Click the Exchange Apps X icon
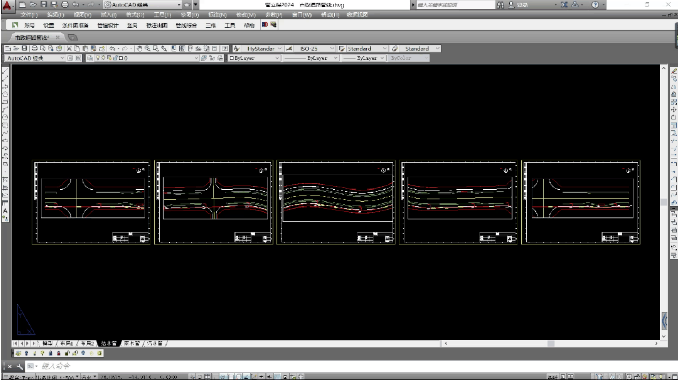This screenshot has height=380, width=678. point(564,5)
